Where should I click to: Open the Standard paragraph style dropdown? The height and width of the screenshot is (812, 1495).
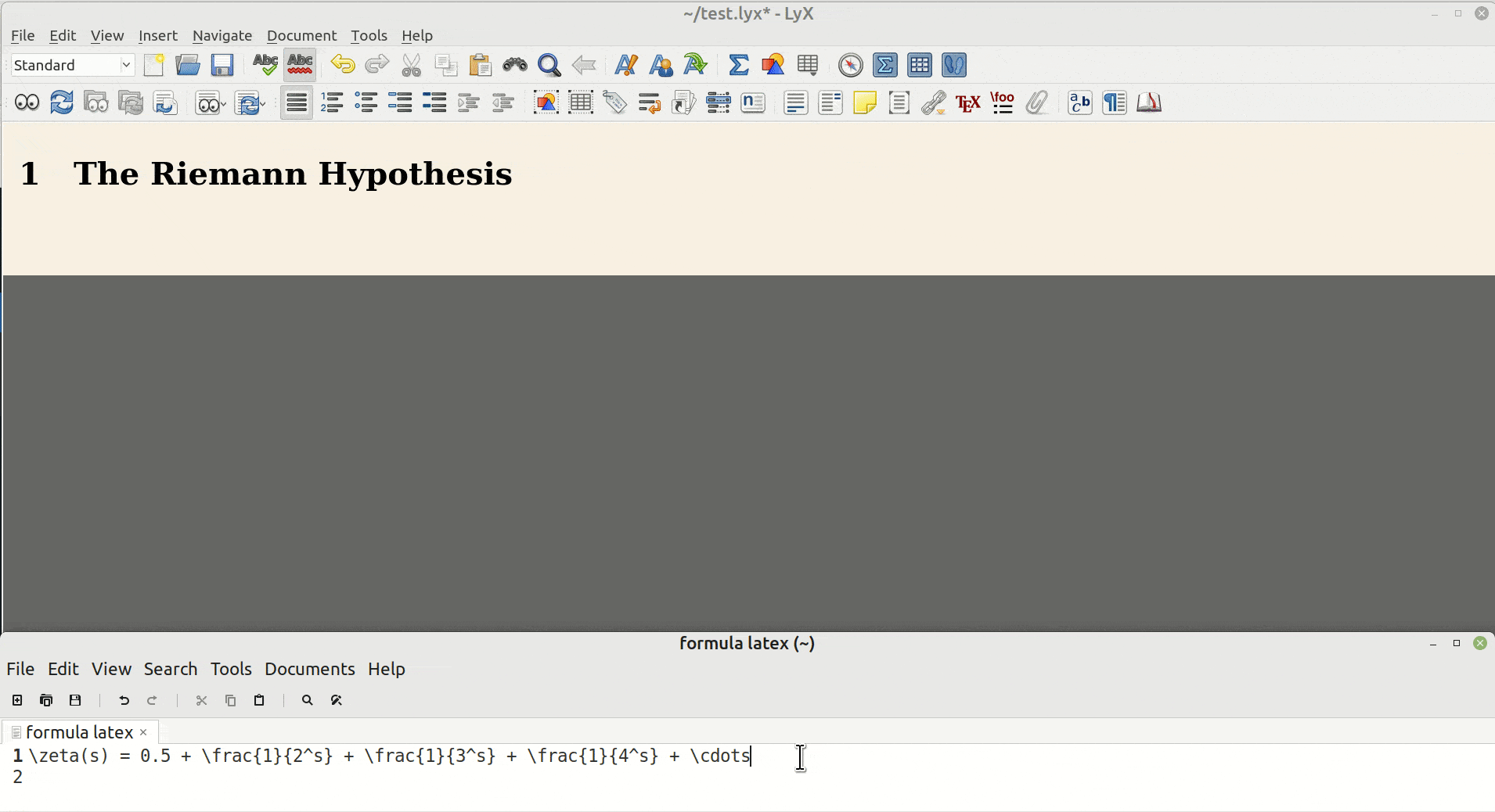pyautogui.click(x=70, y=64)
